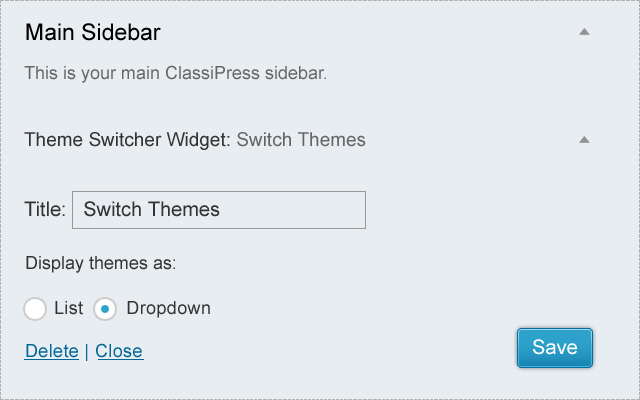Click the separator between Delete and Close
The image size is (640, 400).
point(87,351)
